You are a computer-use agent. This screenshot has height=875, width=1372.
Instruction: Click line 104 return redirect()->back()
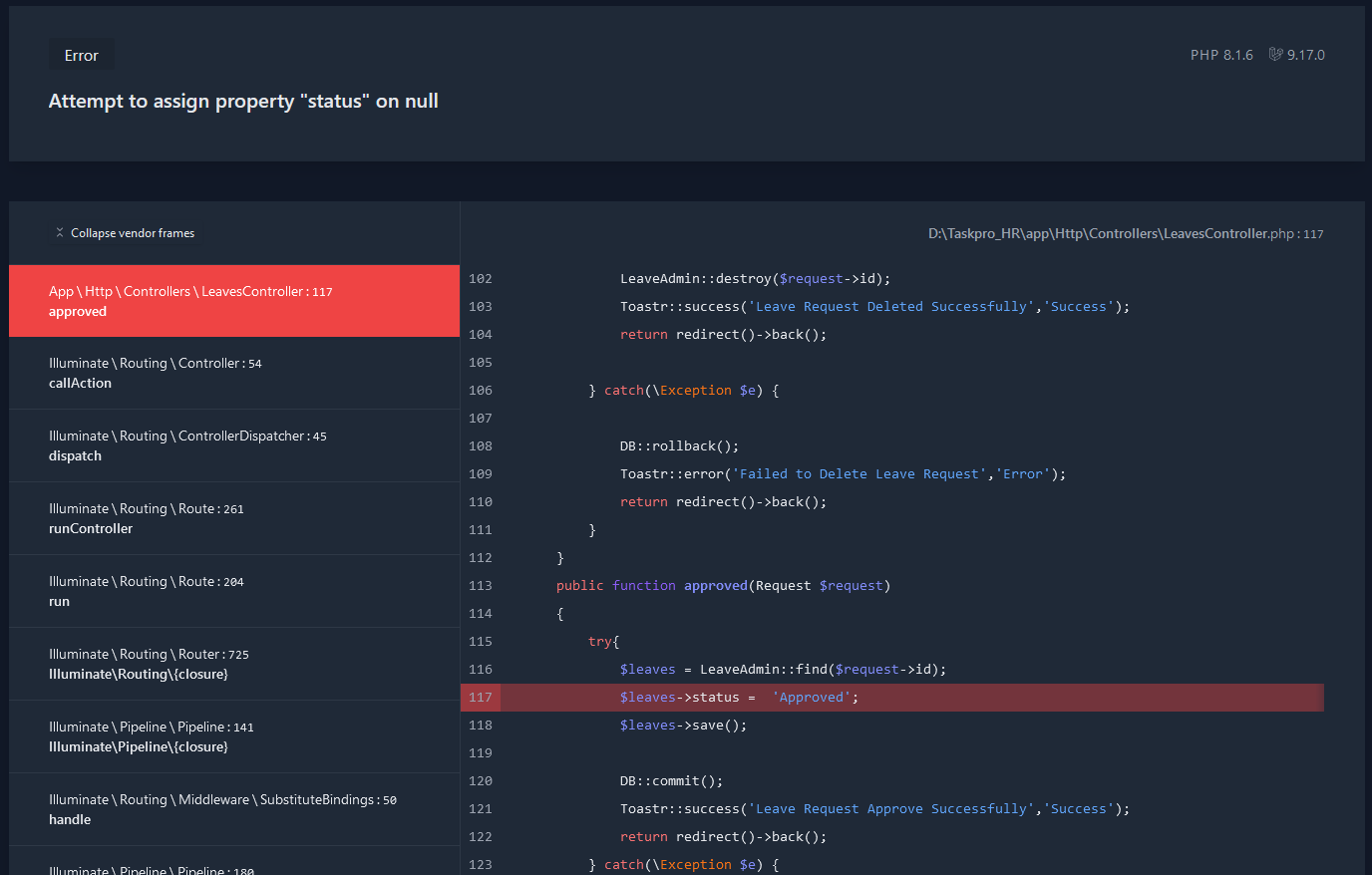[x=723, y=335]
